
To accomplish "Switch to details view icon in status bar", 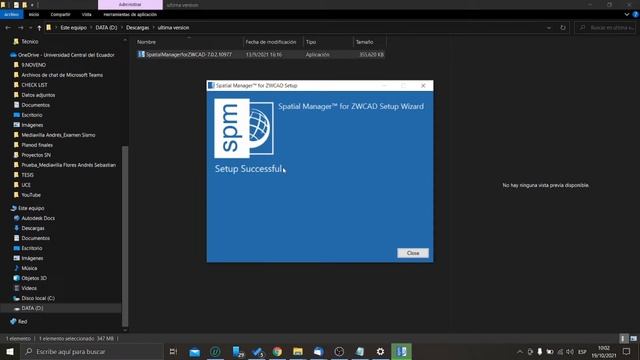I will pos(623,339).
